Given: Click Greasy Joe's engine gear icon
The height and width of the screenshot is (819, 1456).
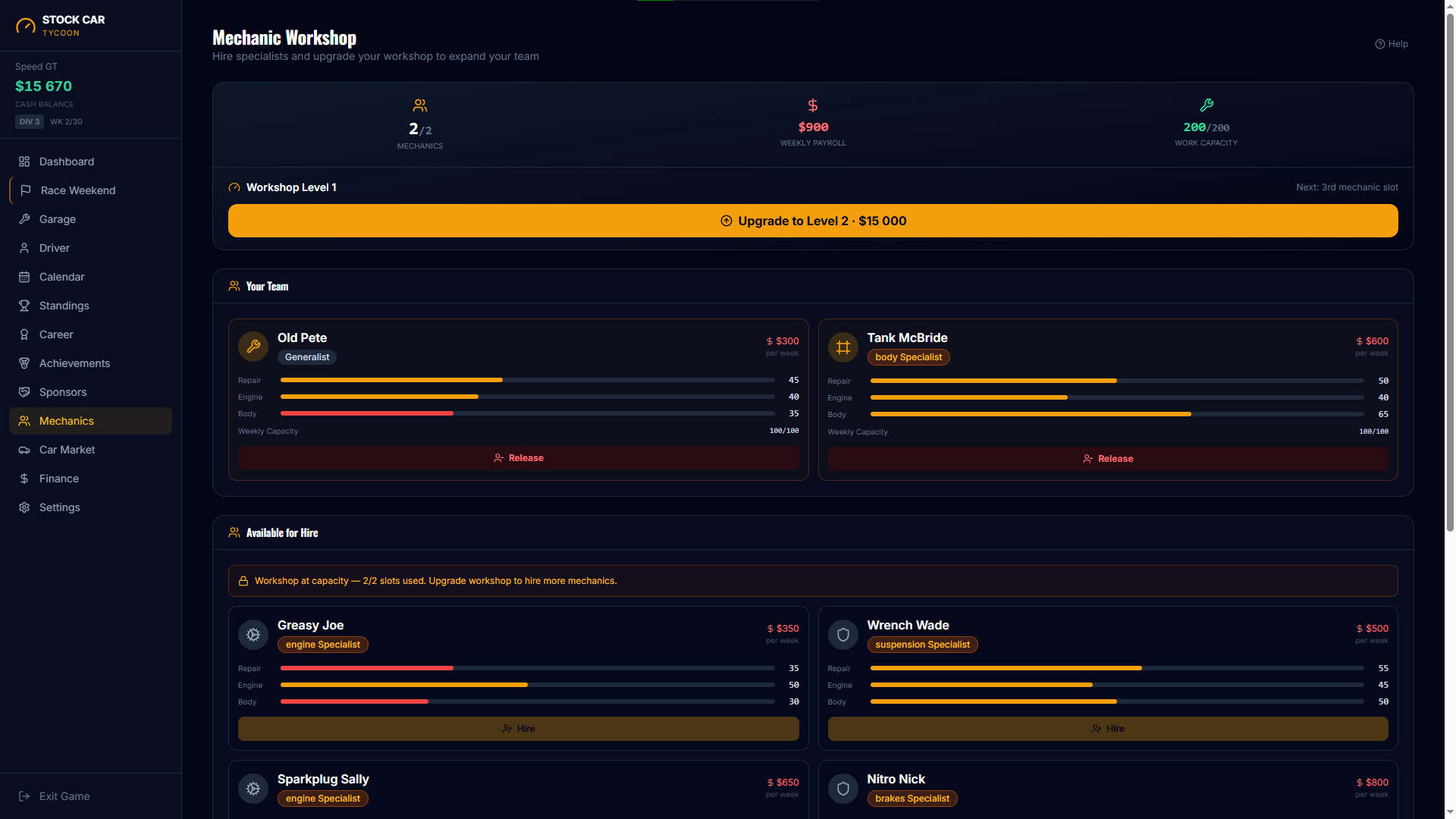Looking at the screenshot, I should [253, 635].
